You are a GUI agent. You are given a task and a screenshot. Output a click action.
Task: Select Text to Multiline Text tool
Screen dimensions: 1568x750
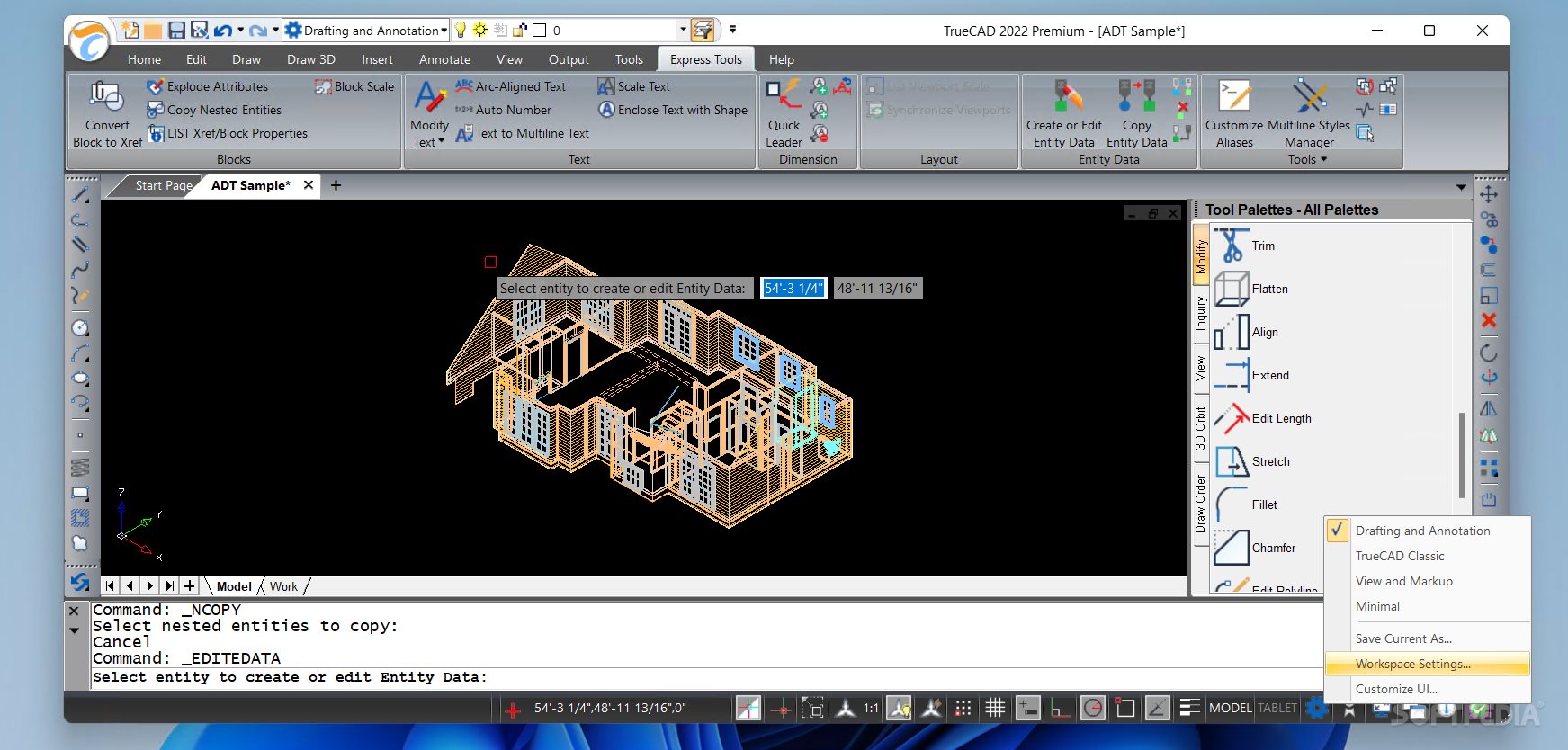pyautogui.click(x=522, y=133)
